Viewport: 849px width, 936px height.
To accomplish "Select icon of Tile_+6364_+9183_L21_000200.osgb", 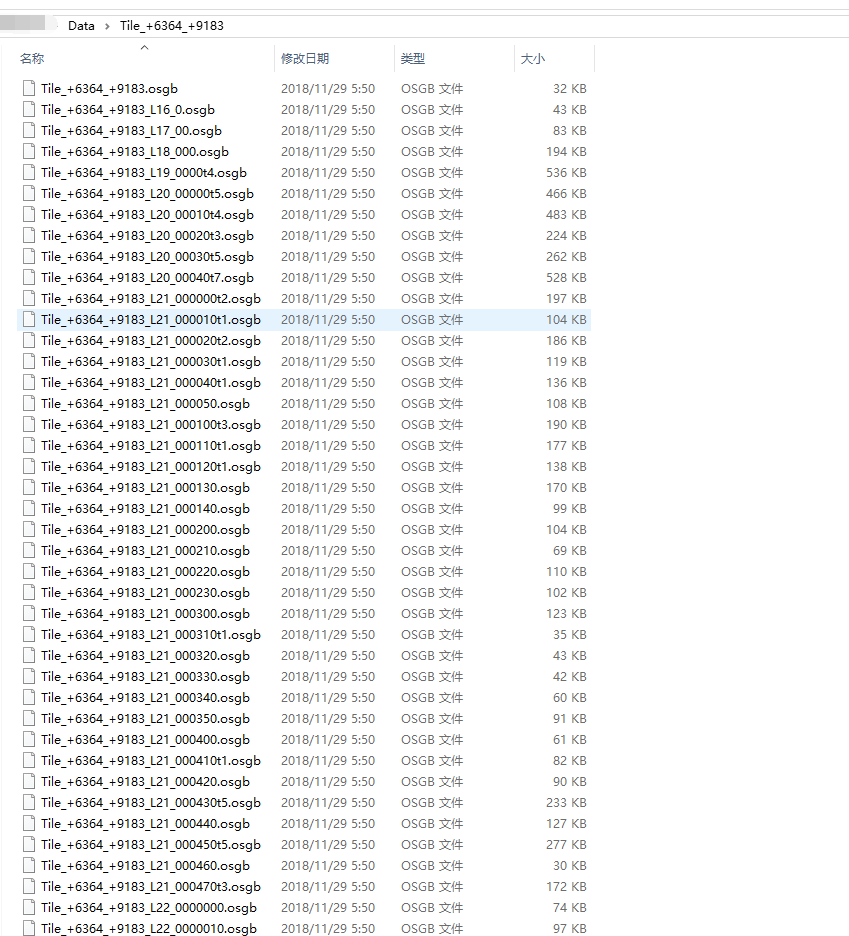I will [29, 529].
